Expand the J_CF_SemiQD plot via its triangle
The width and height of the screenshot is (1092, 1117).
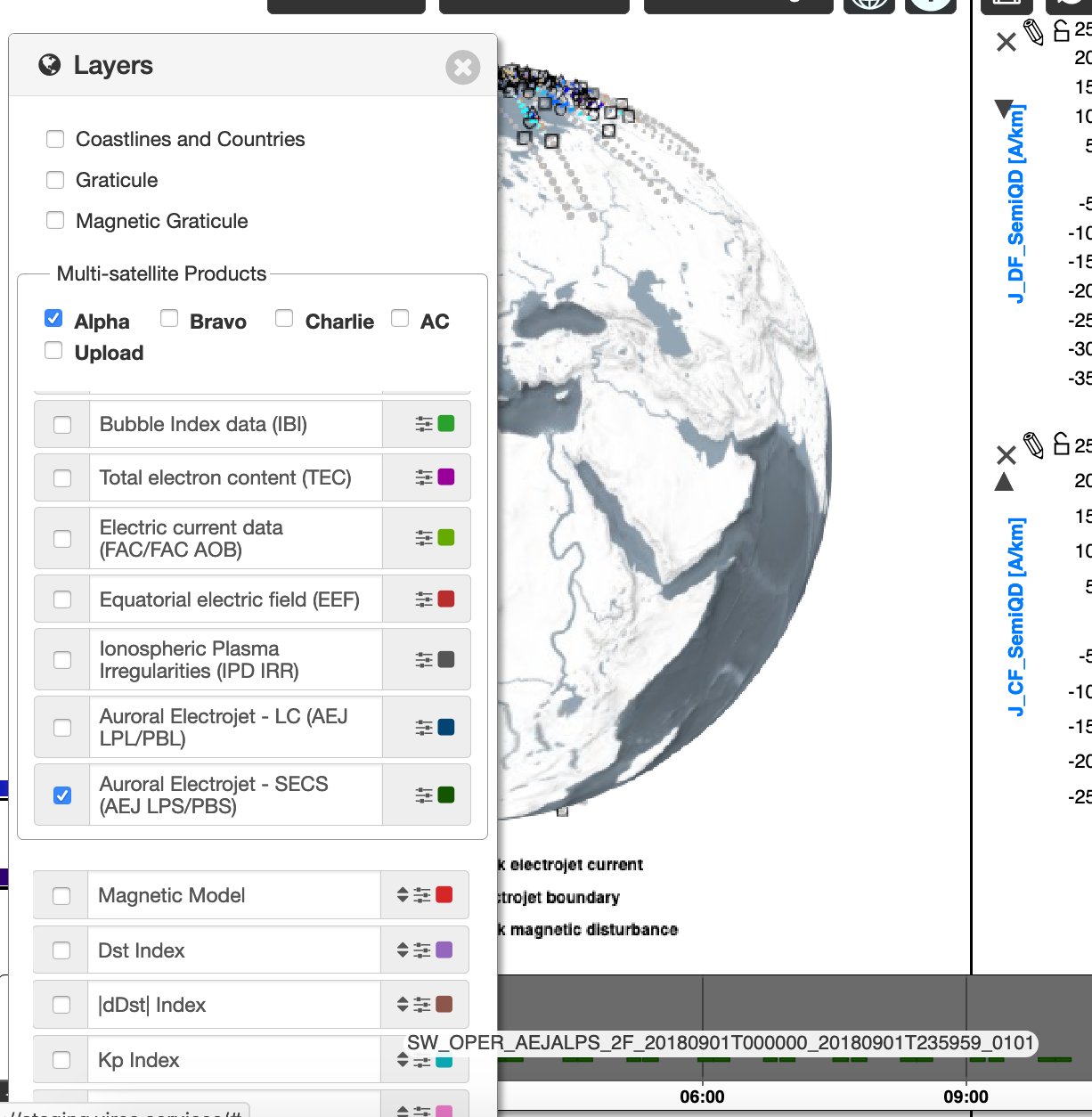(1005, 482)
